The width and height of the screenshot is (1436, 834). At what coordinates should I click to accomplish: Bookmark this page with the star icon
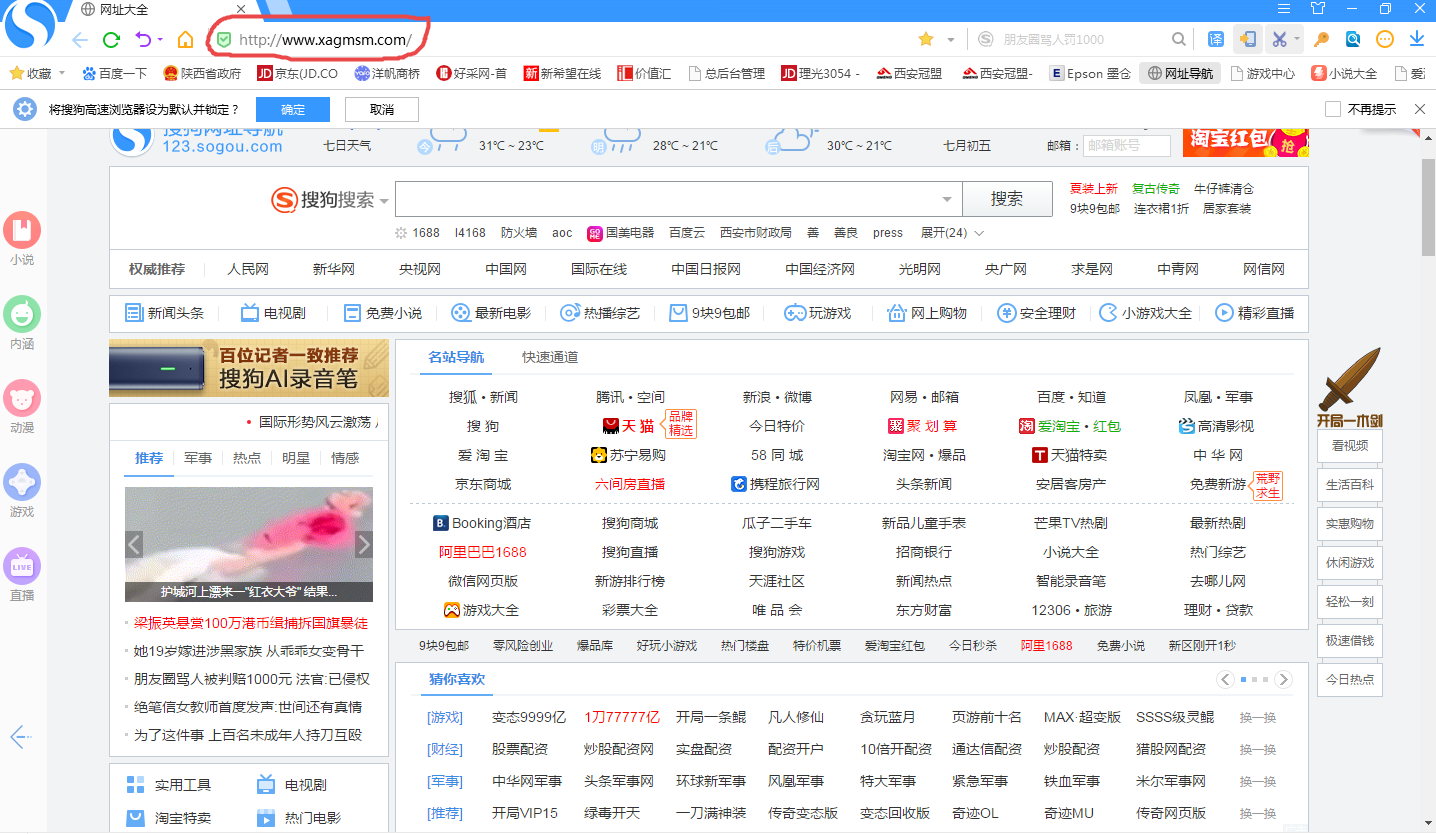pyautogui.click(x=926, y=39)
